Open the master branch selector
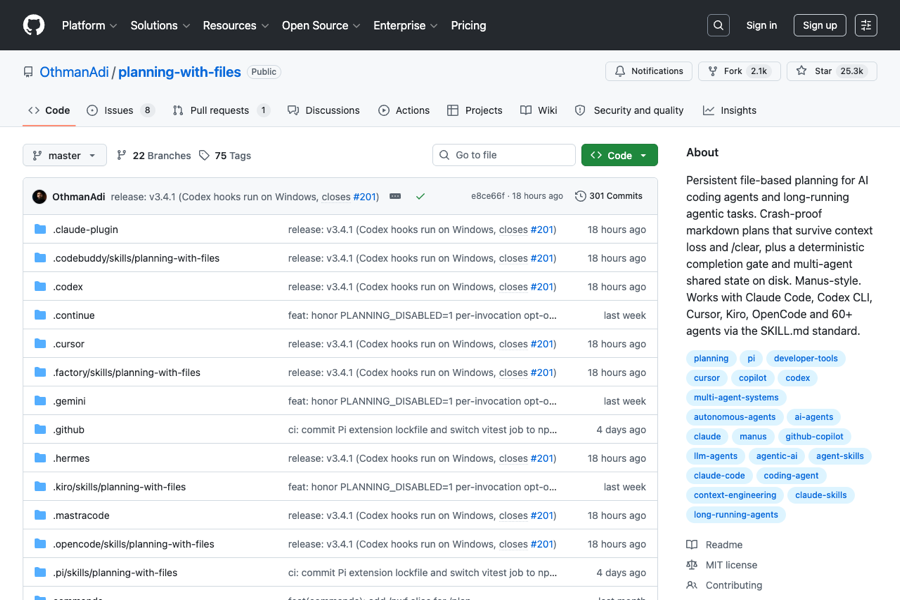This screenshot has width=900, height=600. 64,155
